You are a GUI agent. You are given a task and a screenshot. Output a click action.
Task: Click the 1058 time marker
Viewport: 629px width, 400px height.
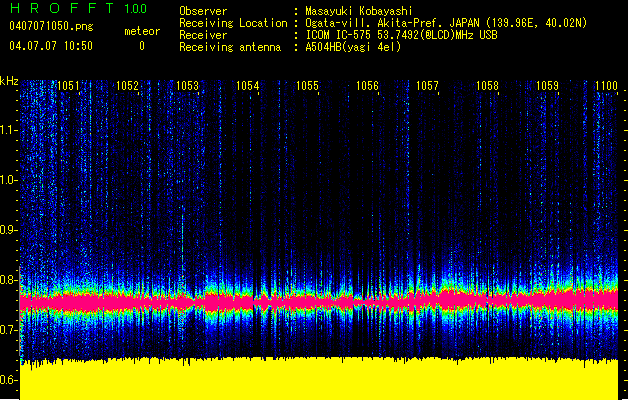coord(487,86)
